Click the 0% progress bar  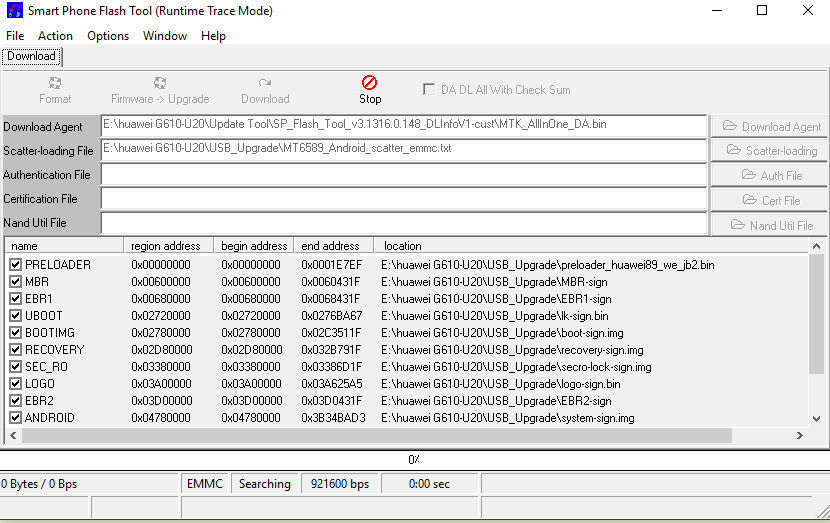[x=414, y=459]
